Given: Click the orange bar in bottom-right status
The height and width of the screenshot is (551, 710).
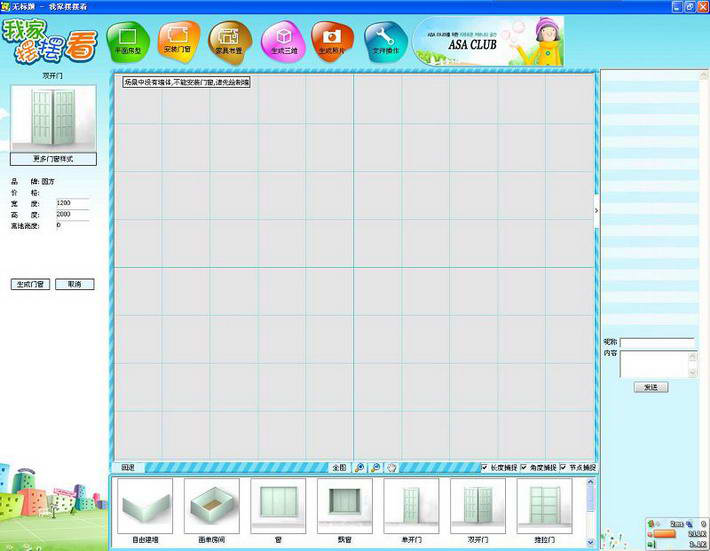Looking at the screenshot, I should pyautogui.click(x=664, y=534).
